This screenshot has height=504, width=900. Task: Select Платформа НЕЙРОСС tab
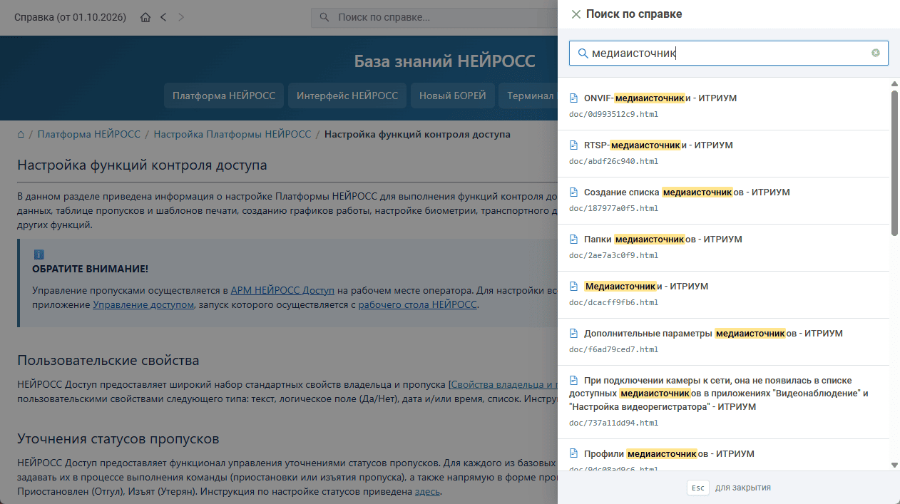tap(224, 96)
